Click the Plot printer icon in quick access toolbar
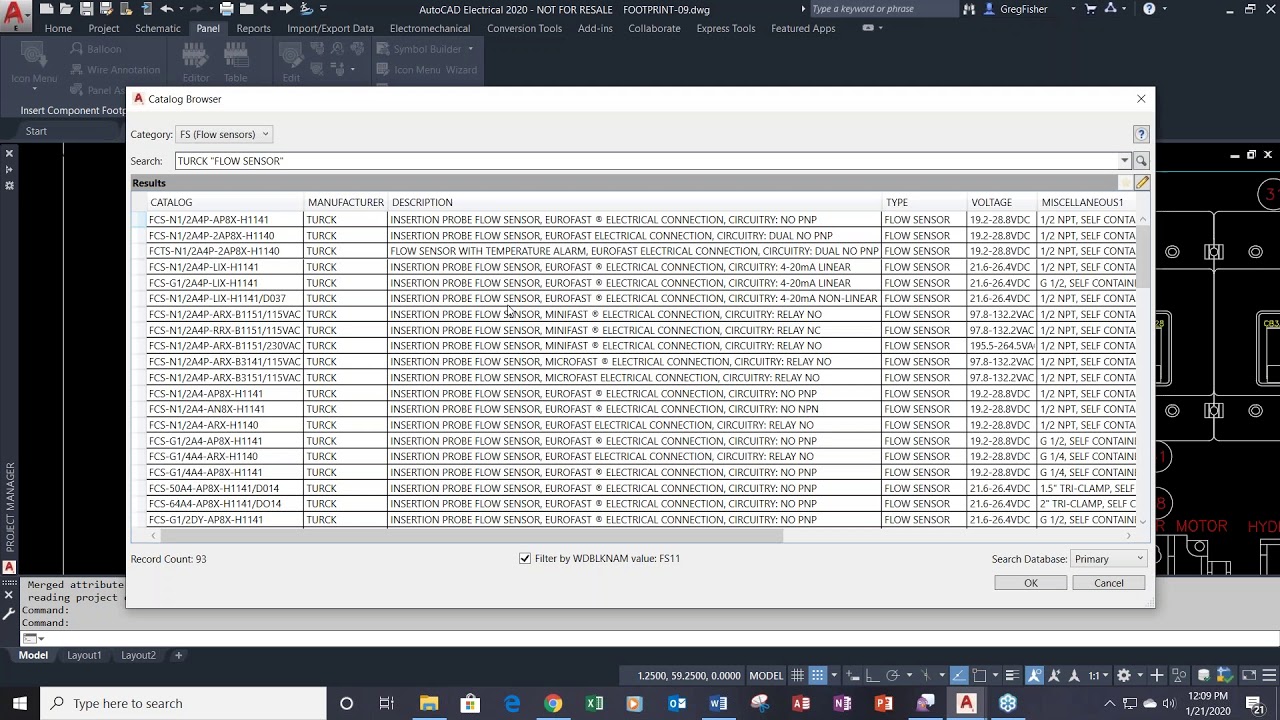The image size is (1280, 720). click(x=227, y=9)
